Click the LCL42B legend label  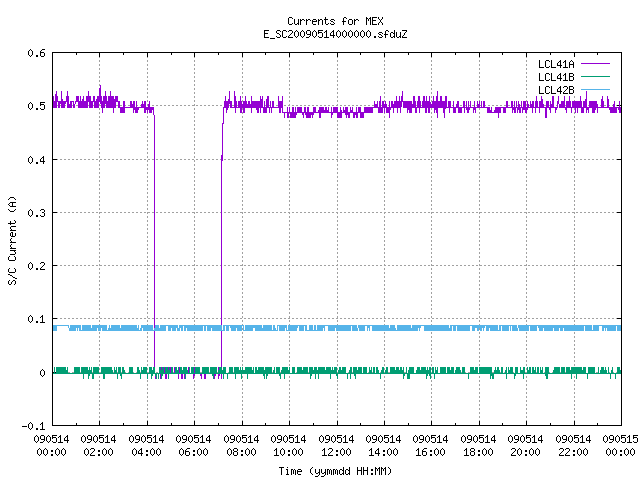pyautogui.click(x=556, y=90)
